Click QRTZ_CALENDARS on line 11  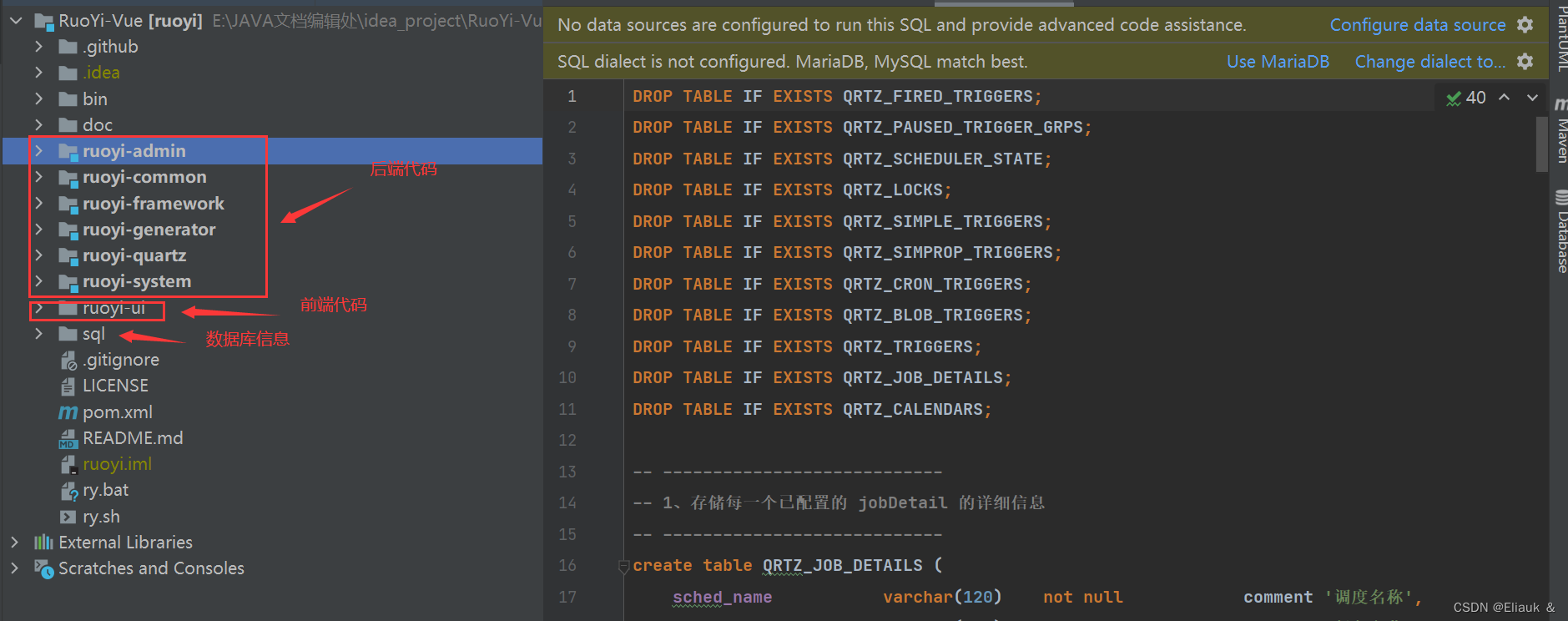tap(913, 410)
